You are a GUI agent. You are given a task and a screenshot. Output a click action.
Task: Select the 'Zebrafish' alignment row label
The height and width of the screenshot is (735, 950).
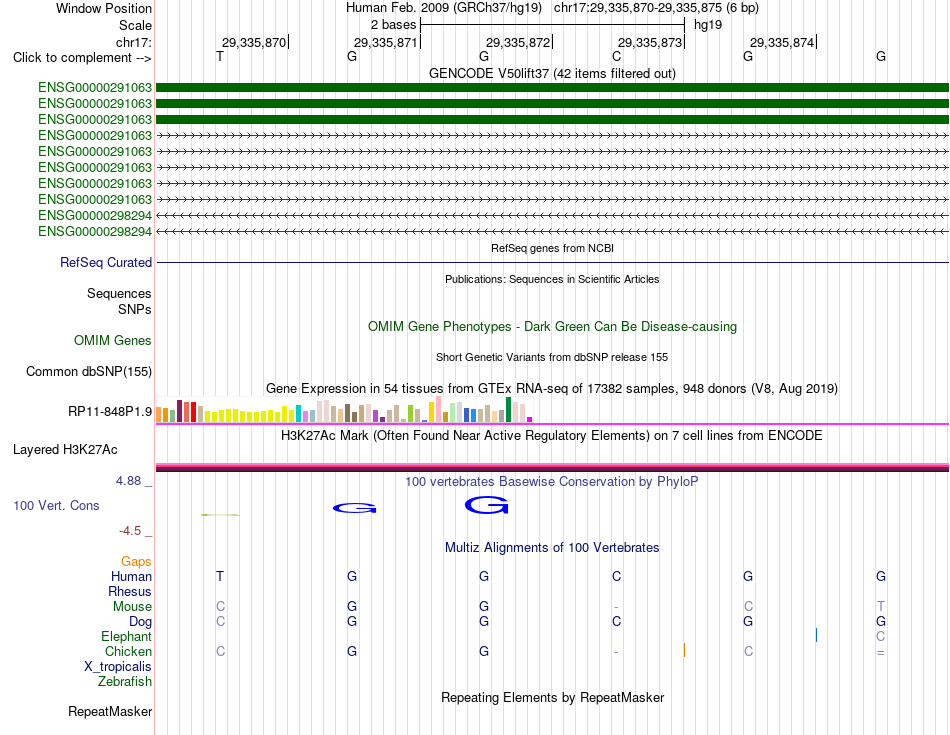pos(125,682)
